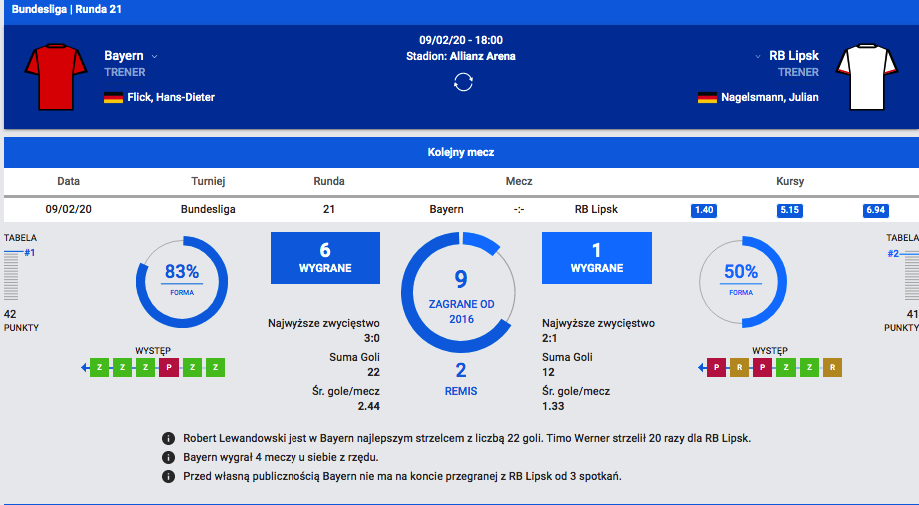919x505 pixels.
Task: Click the left arrow of RB Lipsk's form strip
Action: (x=702, y=368)
